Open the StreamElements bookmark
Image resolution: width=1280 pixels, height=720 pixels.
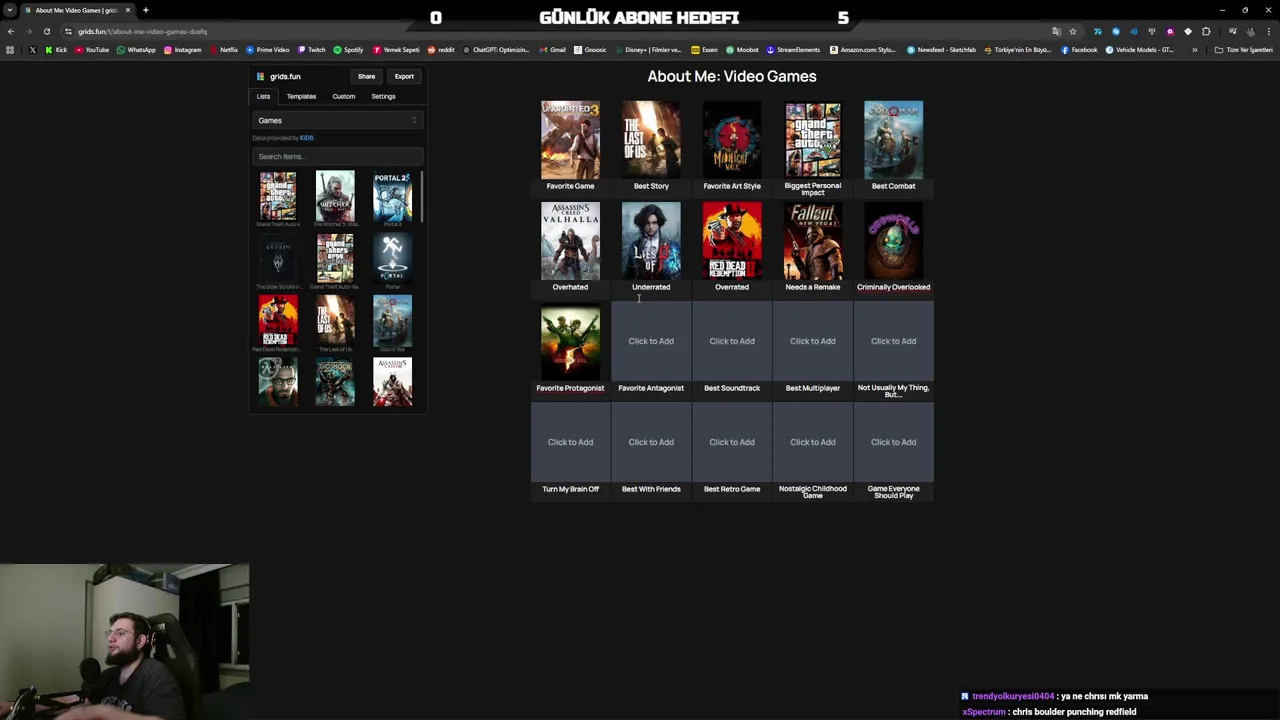tap(793, 50)
